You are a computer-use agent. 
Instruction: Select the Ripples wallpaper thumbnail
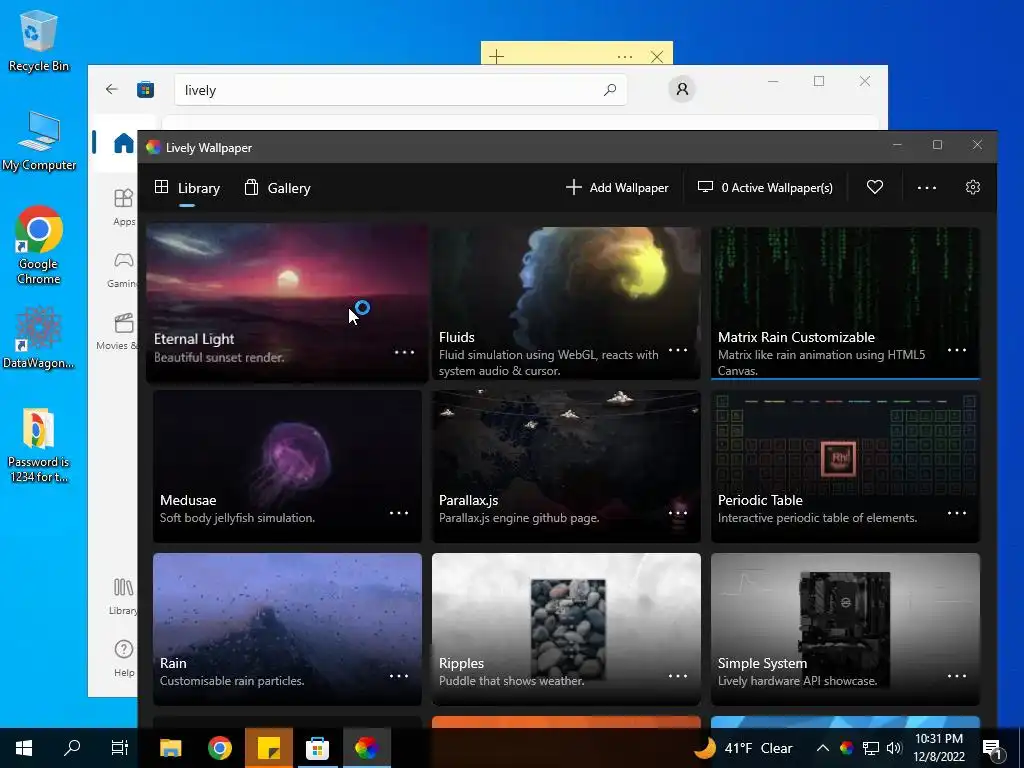[x=566, y=629]
